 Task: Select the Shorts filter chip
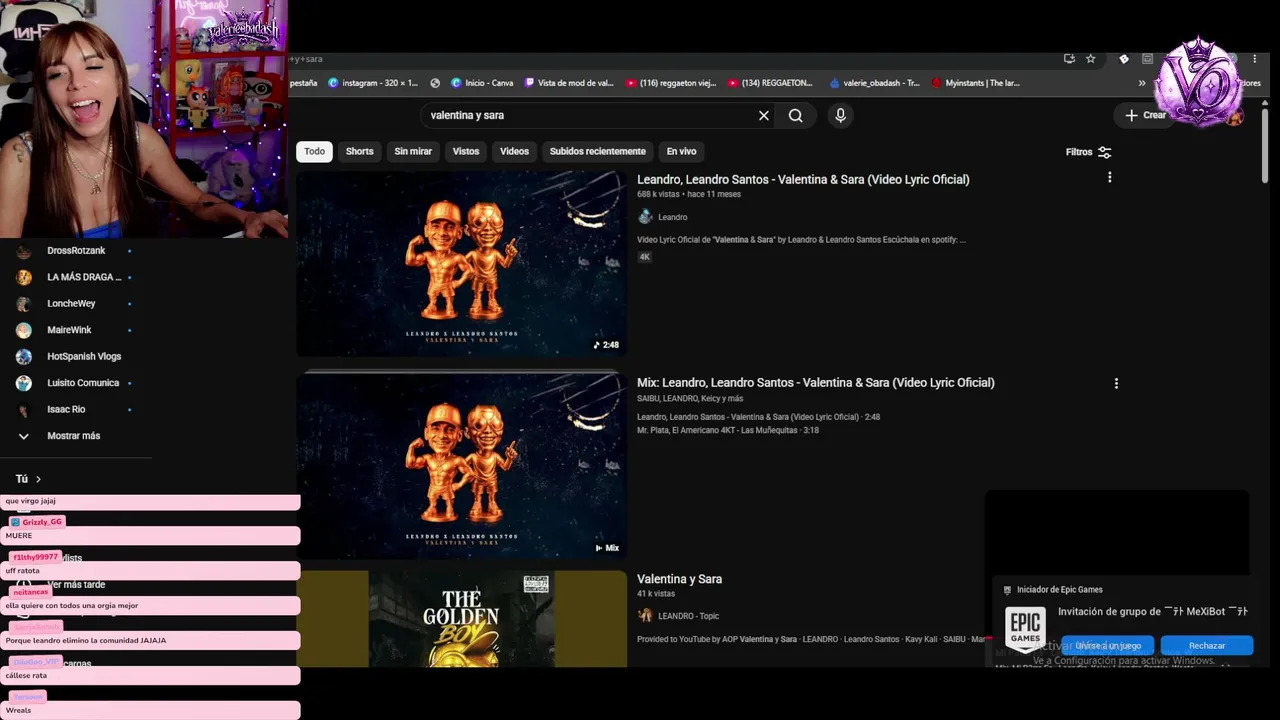[359, 151]
